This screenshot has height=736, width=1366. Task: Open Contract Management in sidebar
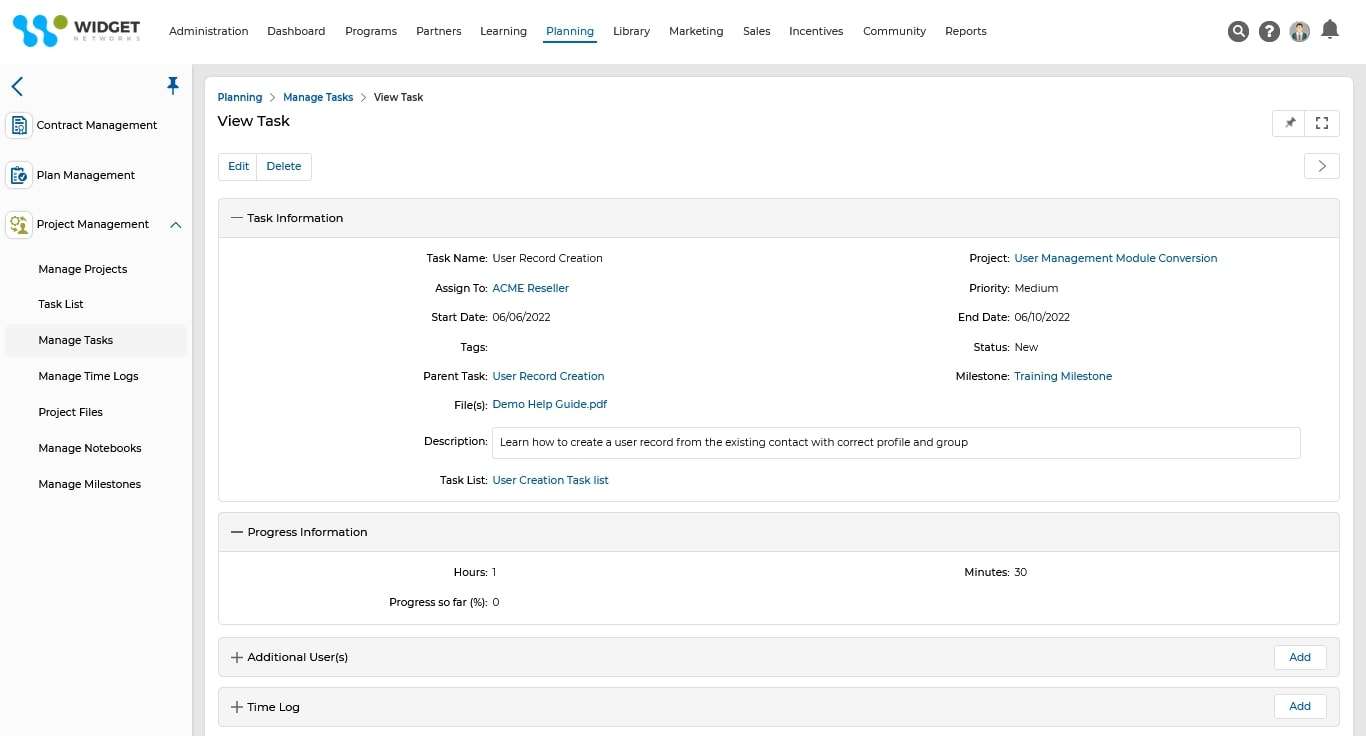pyautogui.click(x=96, y=125)
